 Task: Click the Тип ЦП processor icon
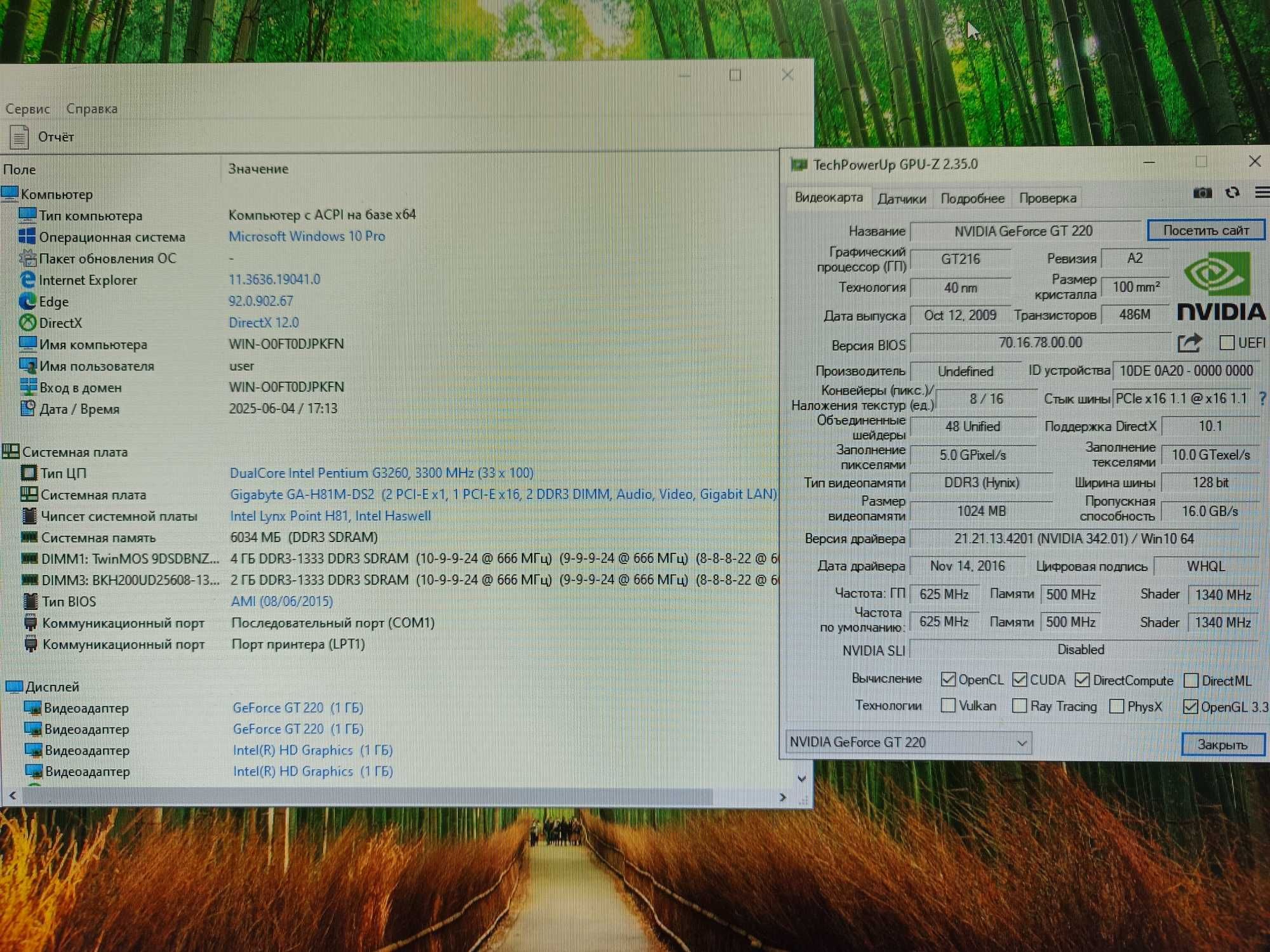[29, 473]
